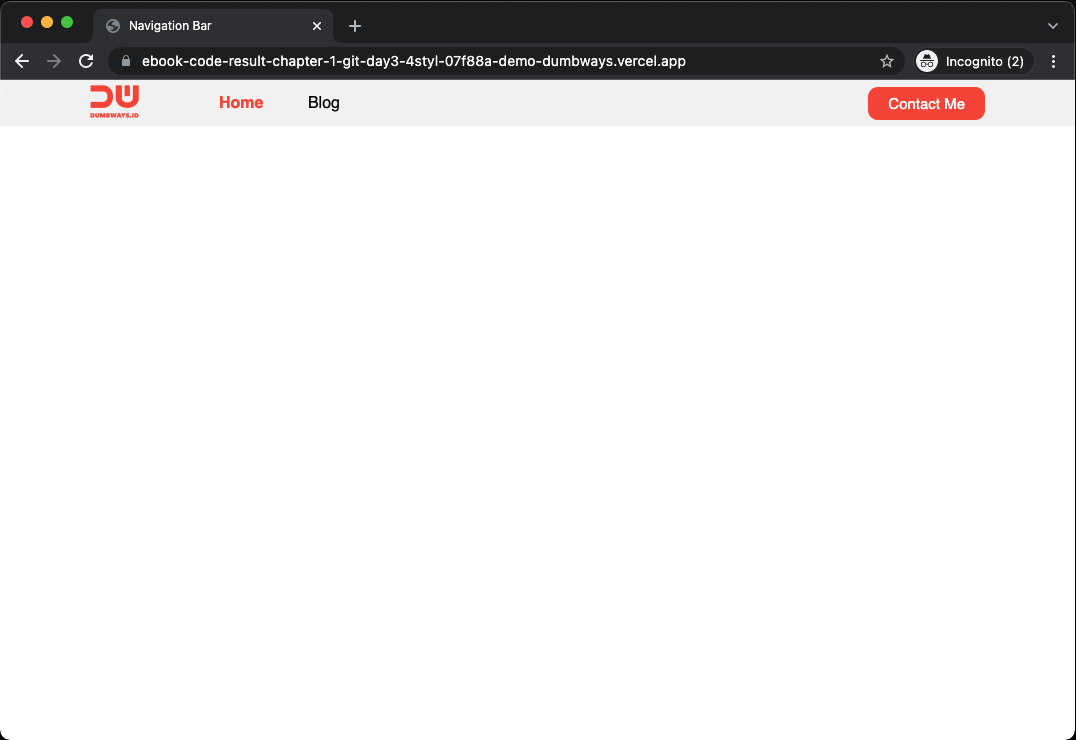Expand the tab search chevron
This screenshot has width=1076, height=740.
point(1053,26)
